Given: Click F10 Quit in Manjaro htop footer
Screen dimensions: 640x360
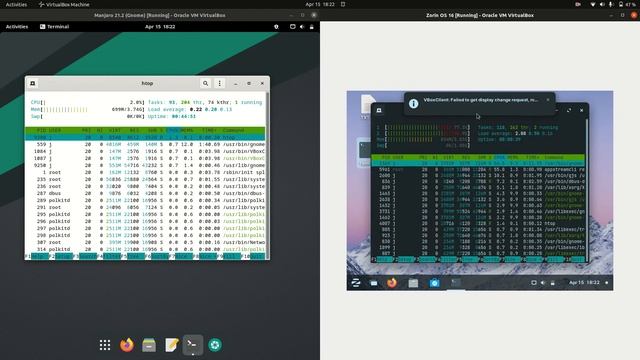Looking at the screenshot, I should click(253, 256).
